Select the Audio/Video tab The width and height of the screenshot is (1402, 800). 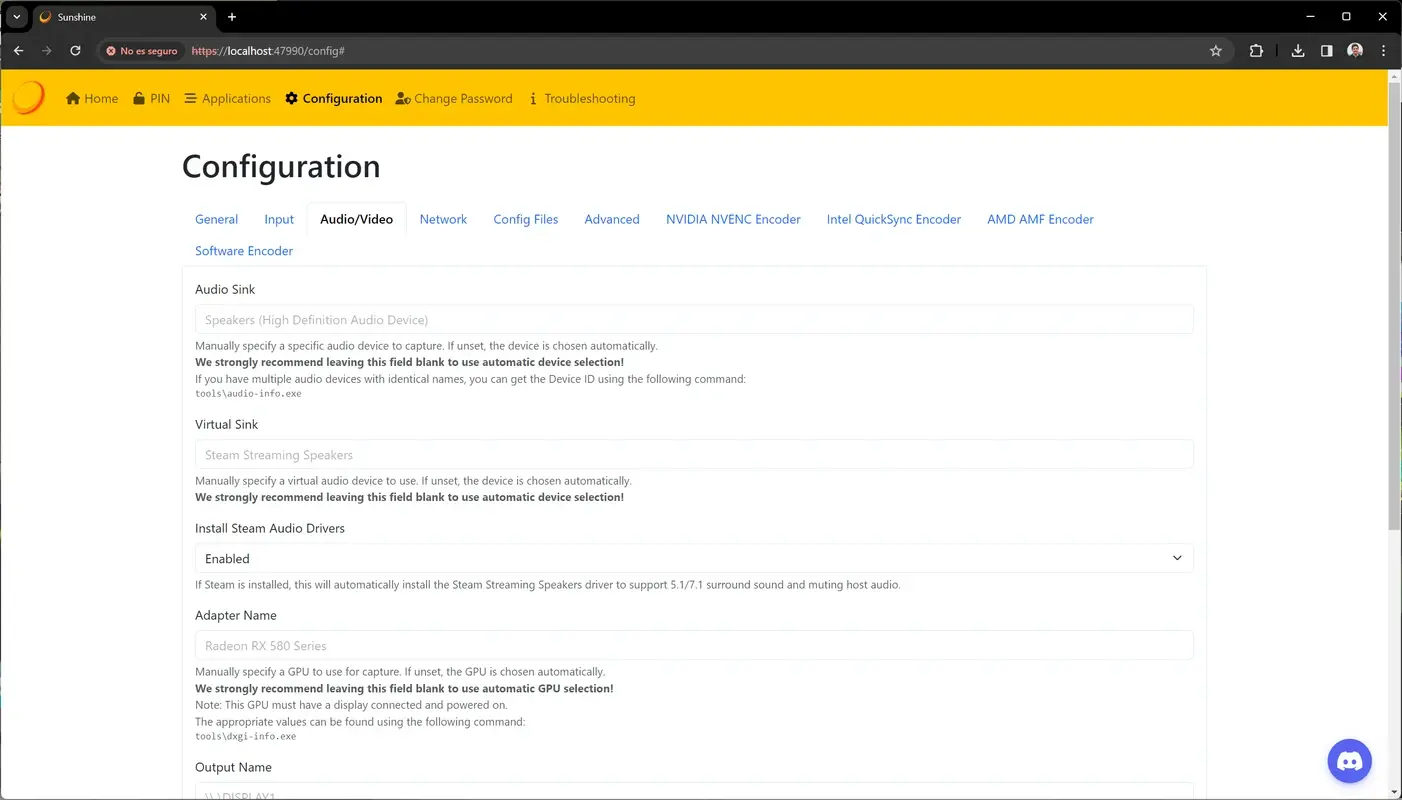click(356, 219)
